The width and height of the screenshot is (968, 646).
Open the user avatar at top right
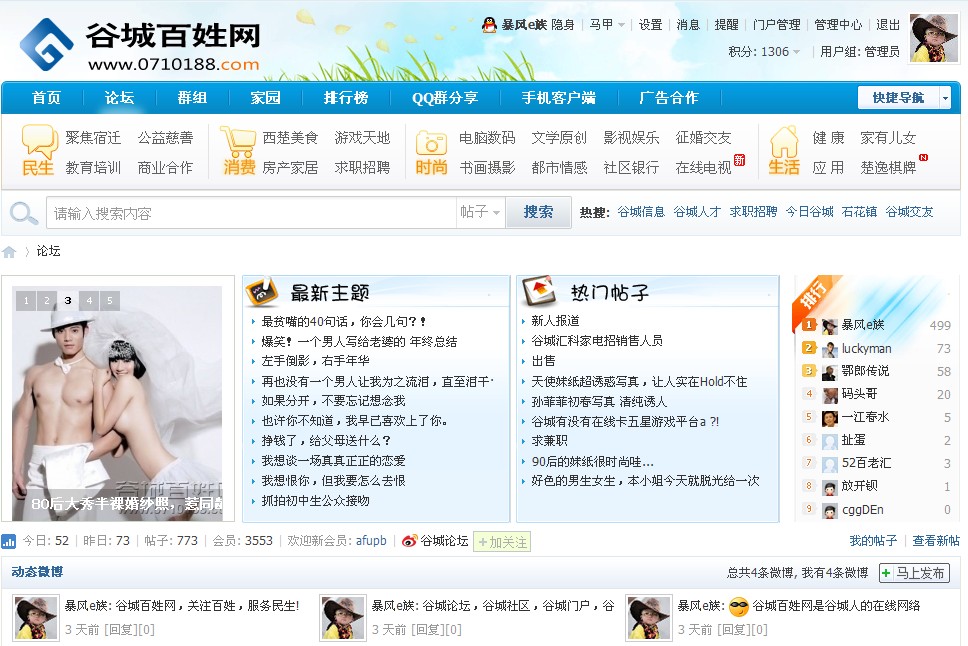pyautogui.click(x=934, y=38)
